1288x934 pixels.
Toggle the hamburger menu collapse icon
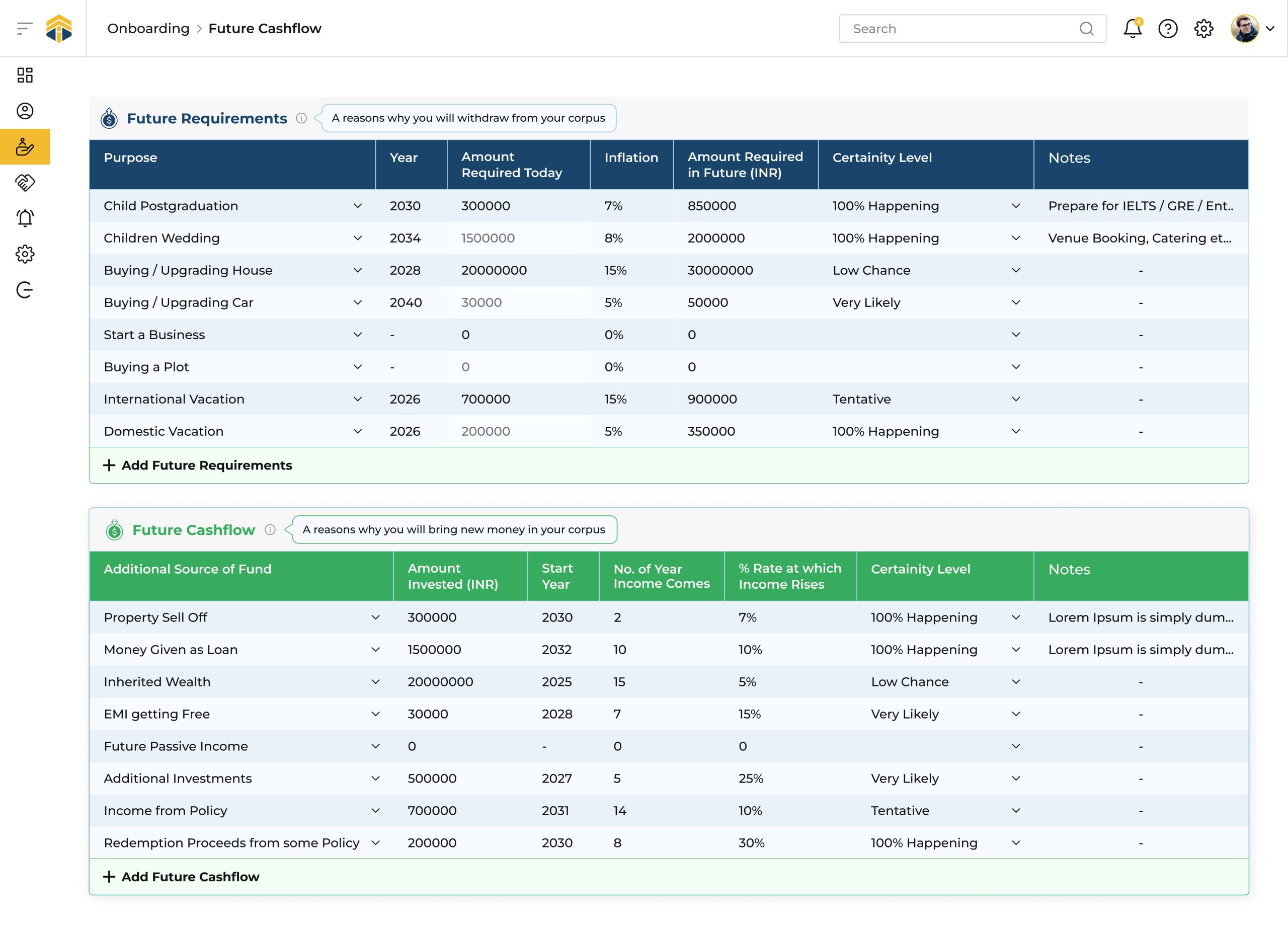click(25, 28)
